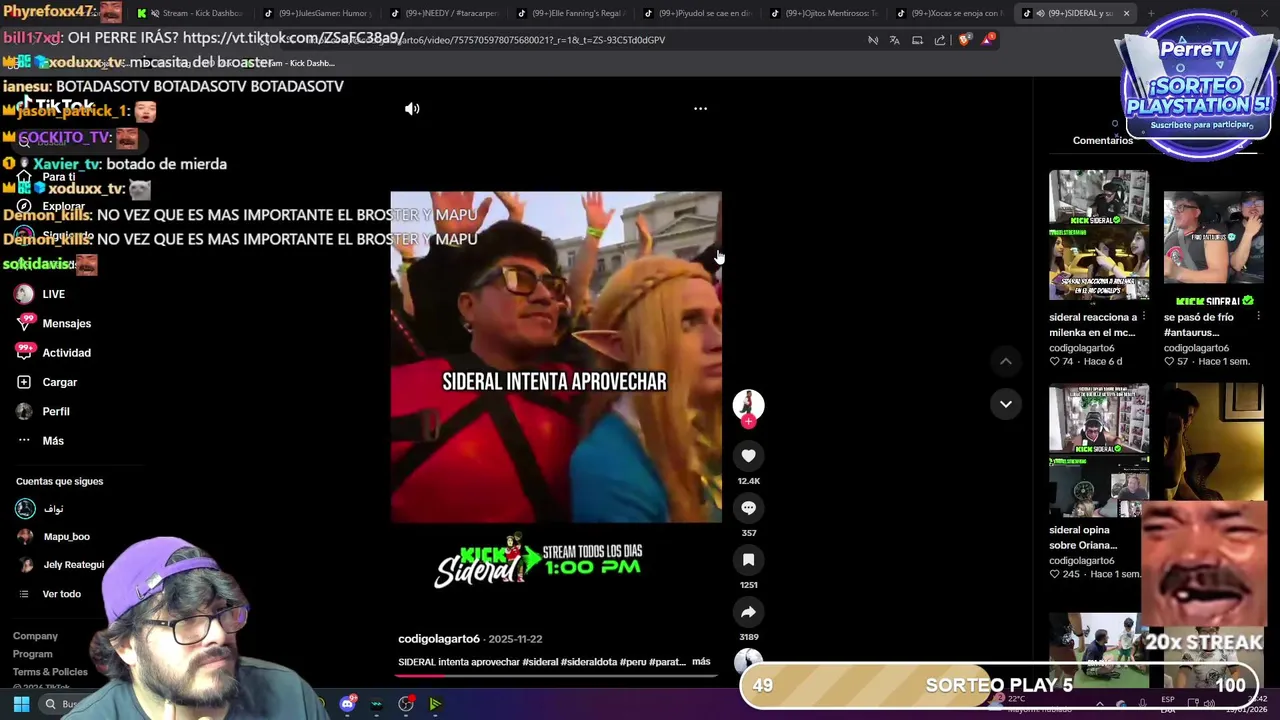Save video with bookmark icon

point(748,560)
